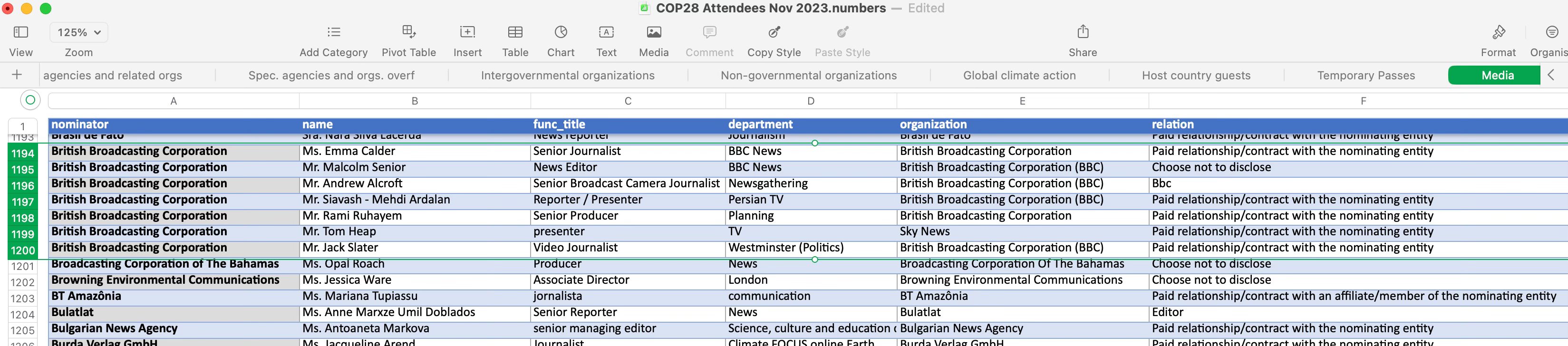Viewport: 1568px width, 346px height.
Task: Open the Temporary Passes sheet tab
Action: pos(1366,76)
